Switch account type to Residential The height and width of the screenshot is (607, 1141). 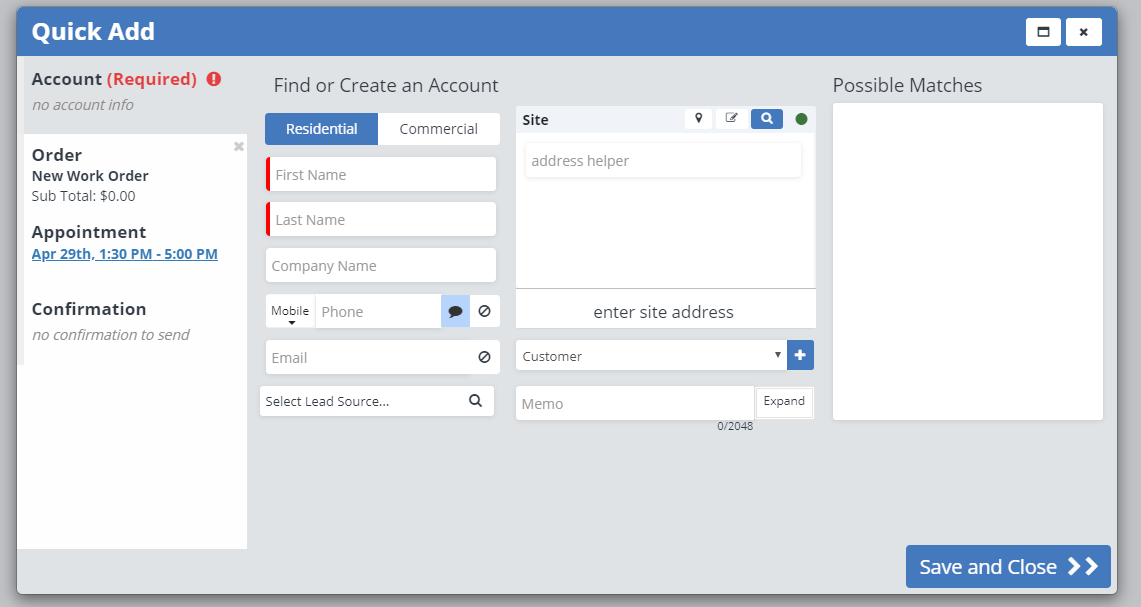[x=321, y=129]
